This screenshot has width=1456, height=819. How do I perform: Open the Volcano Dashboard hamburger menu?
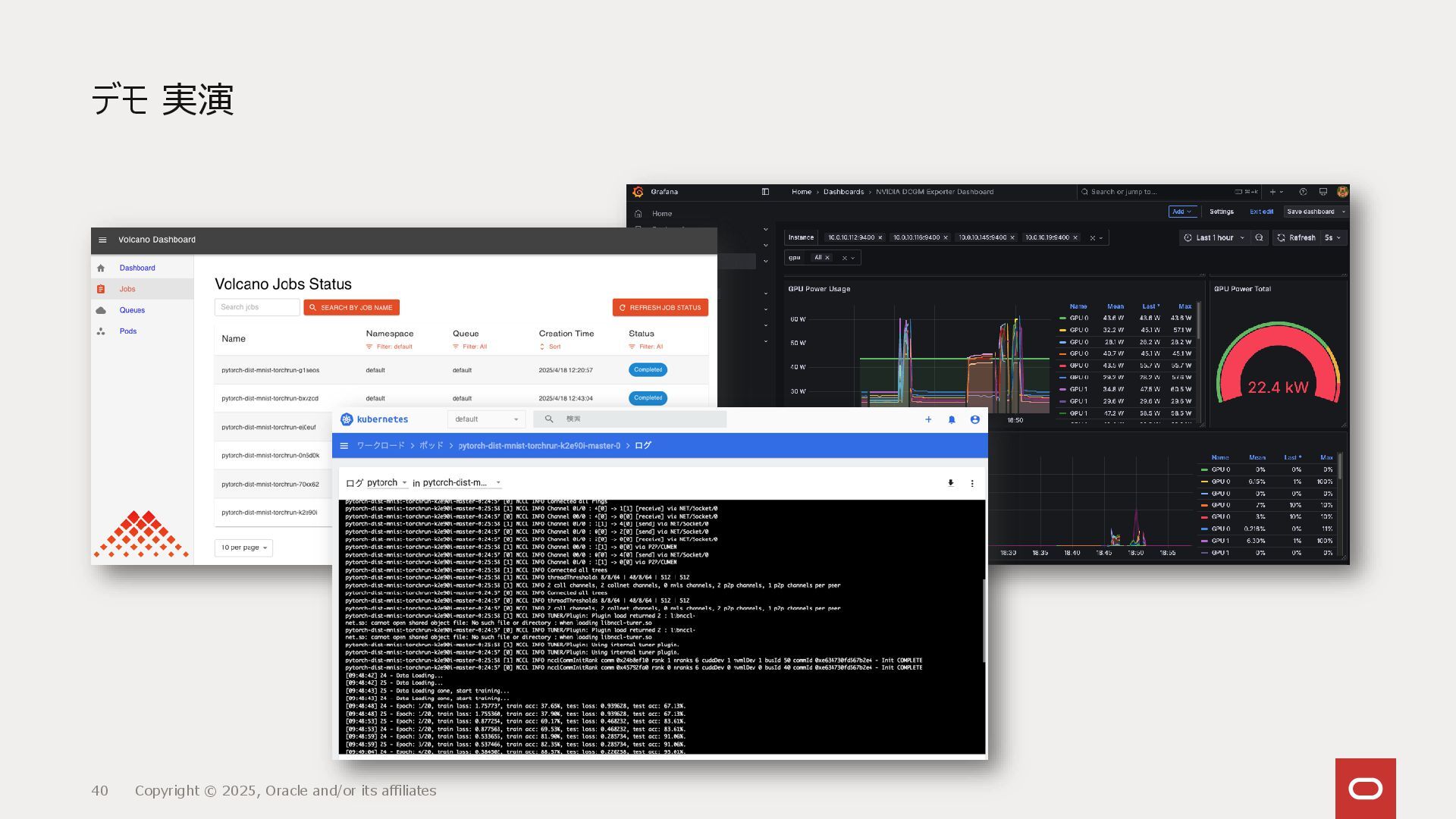(102, 240)
